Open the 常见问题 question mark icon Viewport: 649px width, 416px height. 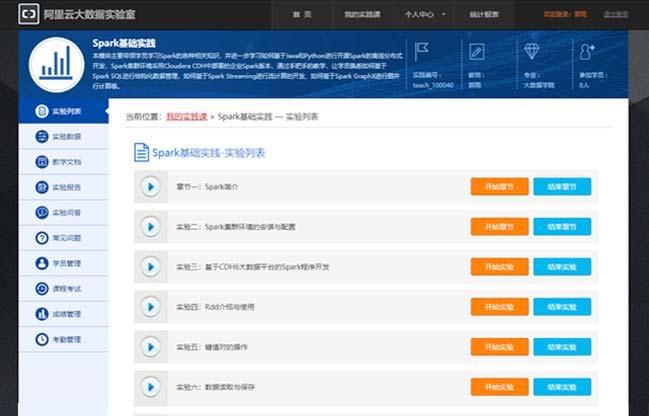tap(42, 238)
